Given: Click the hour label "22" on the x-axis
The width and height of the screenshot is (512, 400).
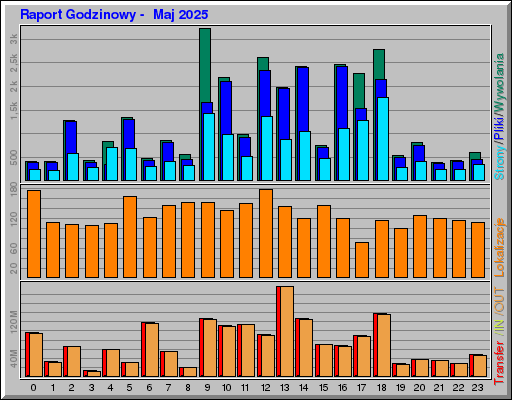Looking at the screenshot, I should coord(458,388).
